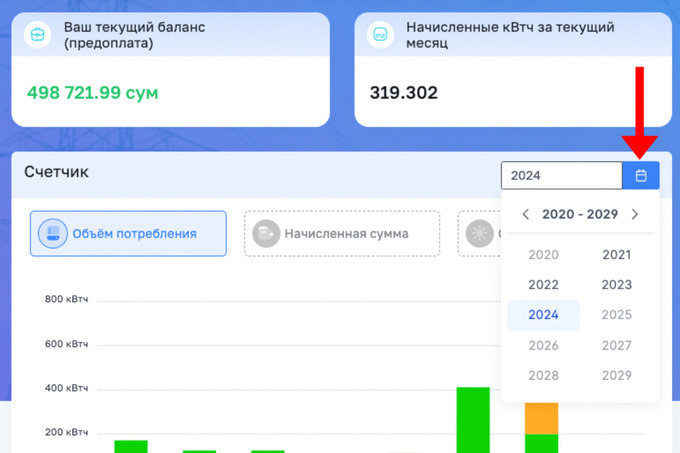Click the Счетчик section title
The width and height of the screenshot is (680, 453).
coord(56,172)
